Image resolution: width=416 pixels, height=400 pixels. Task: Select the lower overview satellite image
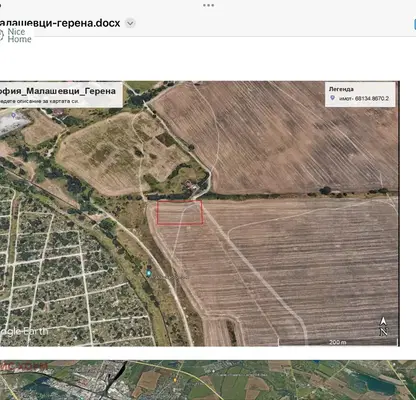click(208, 380)
